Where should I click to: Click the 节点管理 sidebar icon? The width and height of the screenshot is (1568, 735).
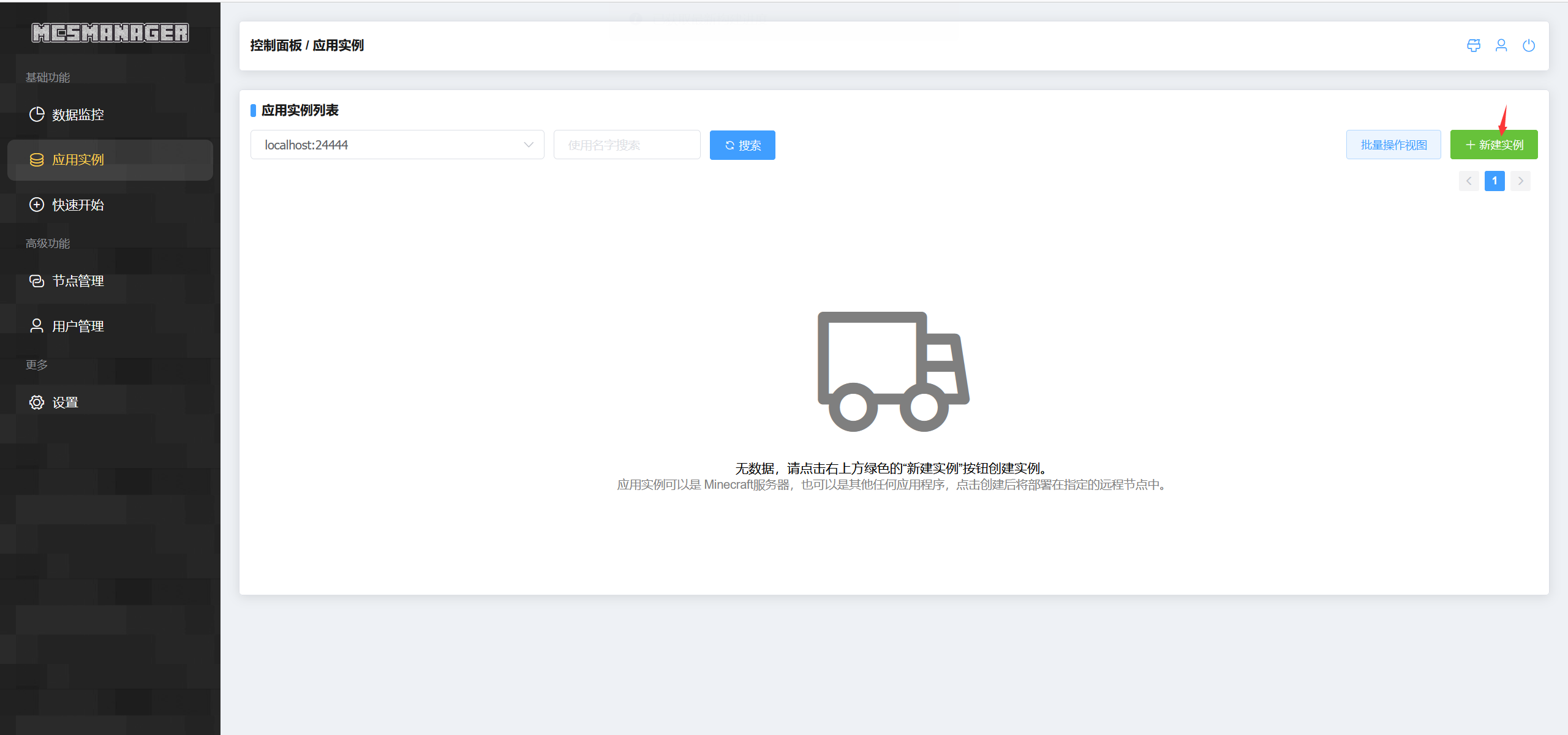tap(37, 281)
